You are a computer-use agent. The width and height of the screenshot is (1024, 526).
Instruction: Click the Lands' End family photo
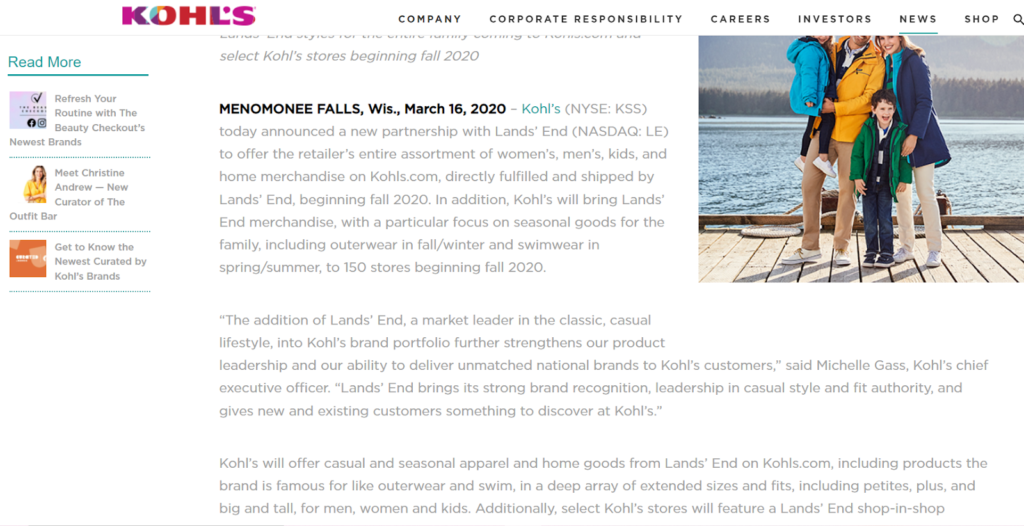tap(860, 158)
